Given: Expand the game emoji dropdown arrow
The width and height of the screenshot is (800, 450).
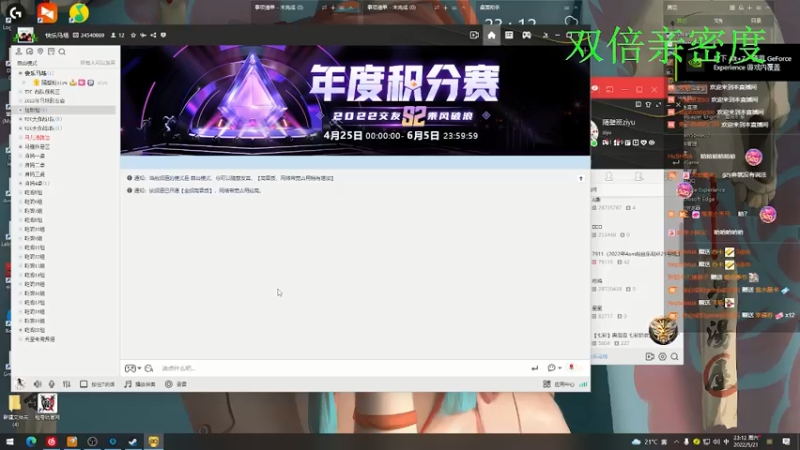Looking at the screenshot, I should pos(139,368).
